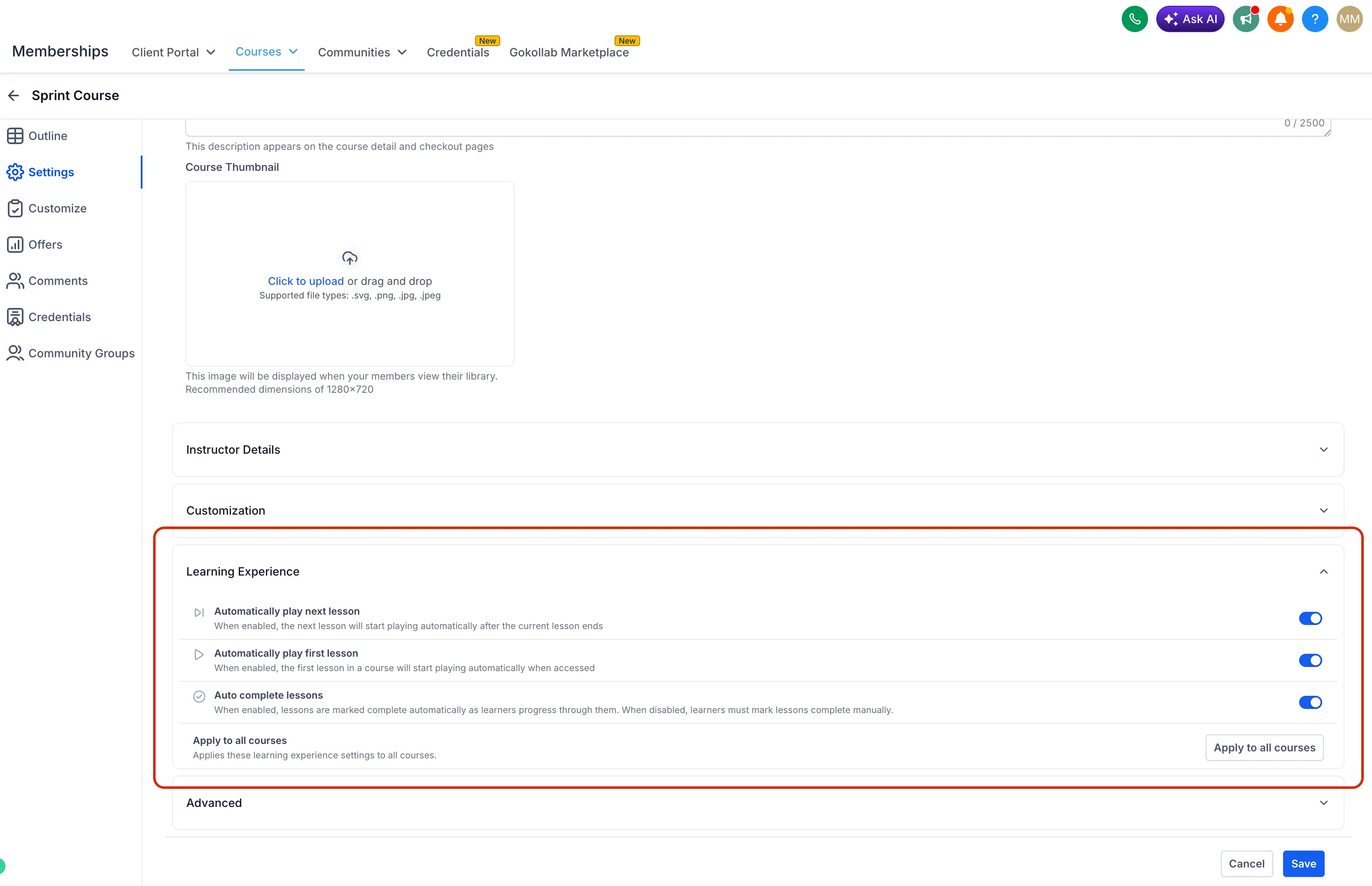The image size is (1372, 886).
Task: Click the Click to upload link
Action: pyautogui.click(x=305, y=281)
